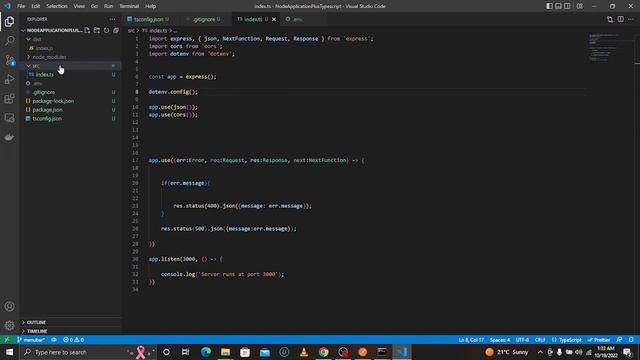Change indentation via Spaces: 4
This screenshot has width=640, height=360.
click(500, 340)
